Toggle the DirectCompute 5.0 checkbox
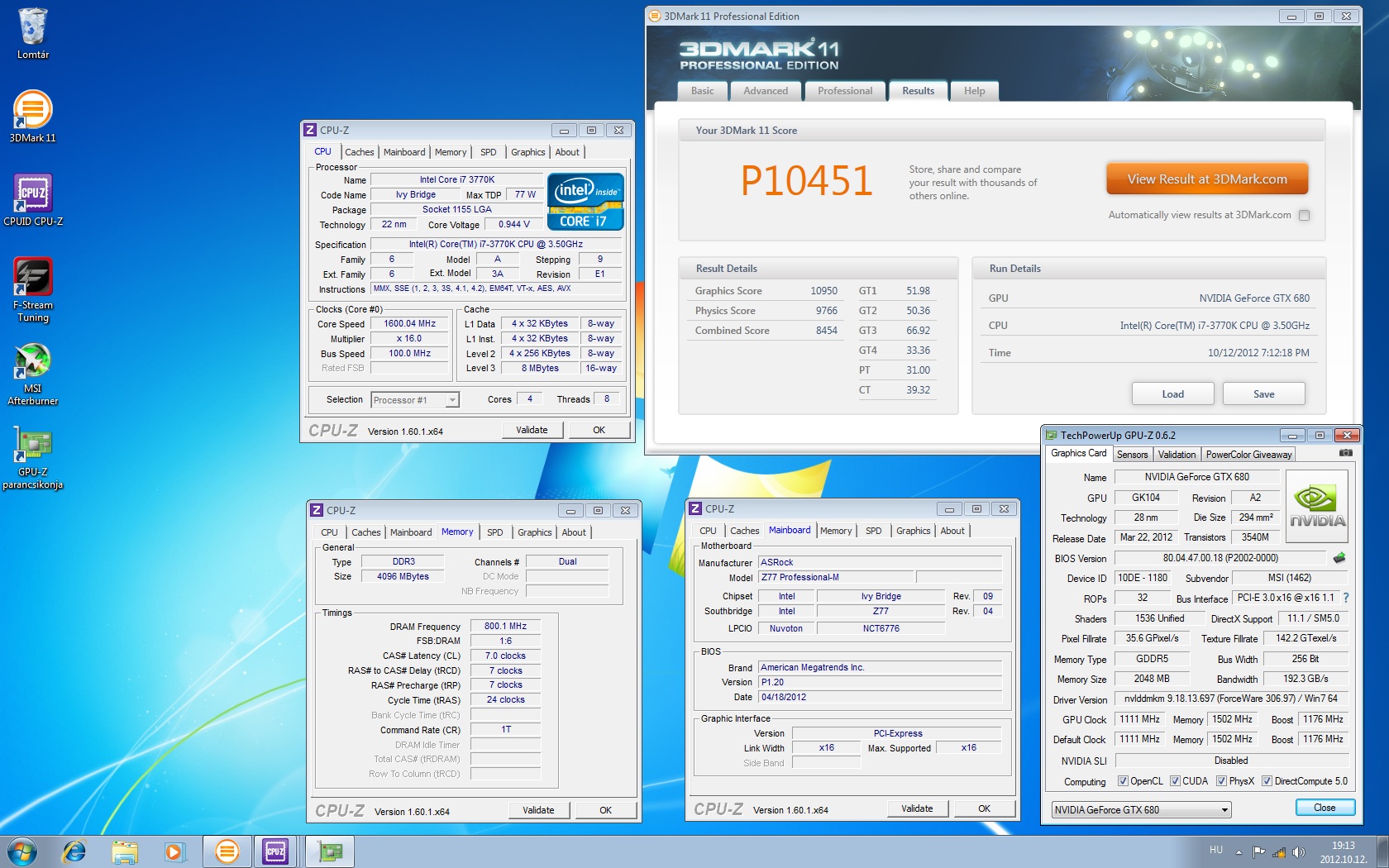This screenshot has width=1389, height=868. coord(1267,781)
